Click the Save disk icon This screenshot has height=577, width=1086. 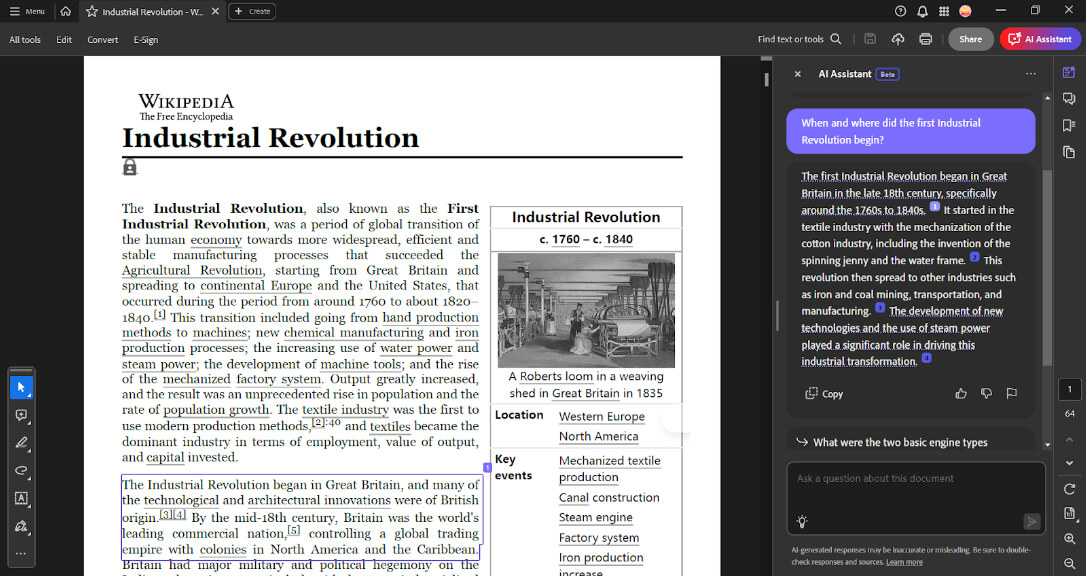click(x=871, y=39)
